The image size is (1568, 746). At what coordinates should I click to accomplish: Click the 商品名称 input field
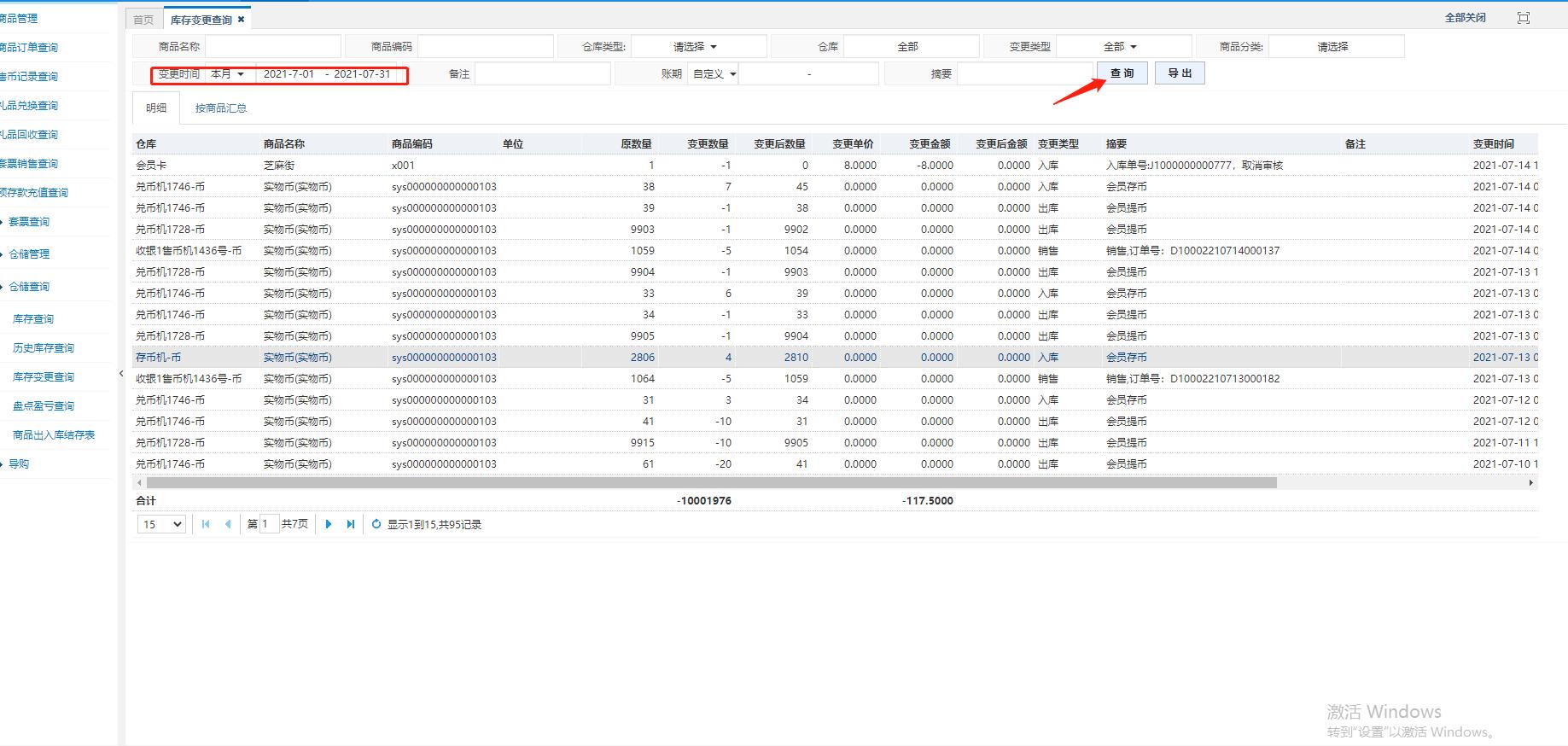click(x=273, y=47)
